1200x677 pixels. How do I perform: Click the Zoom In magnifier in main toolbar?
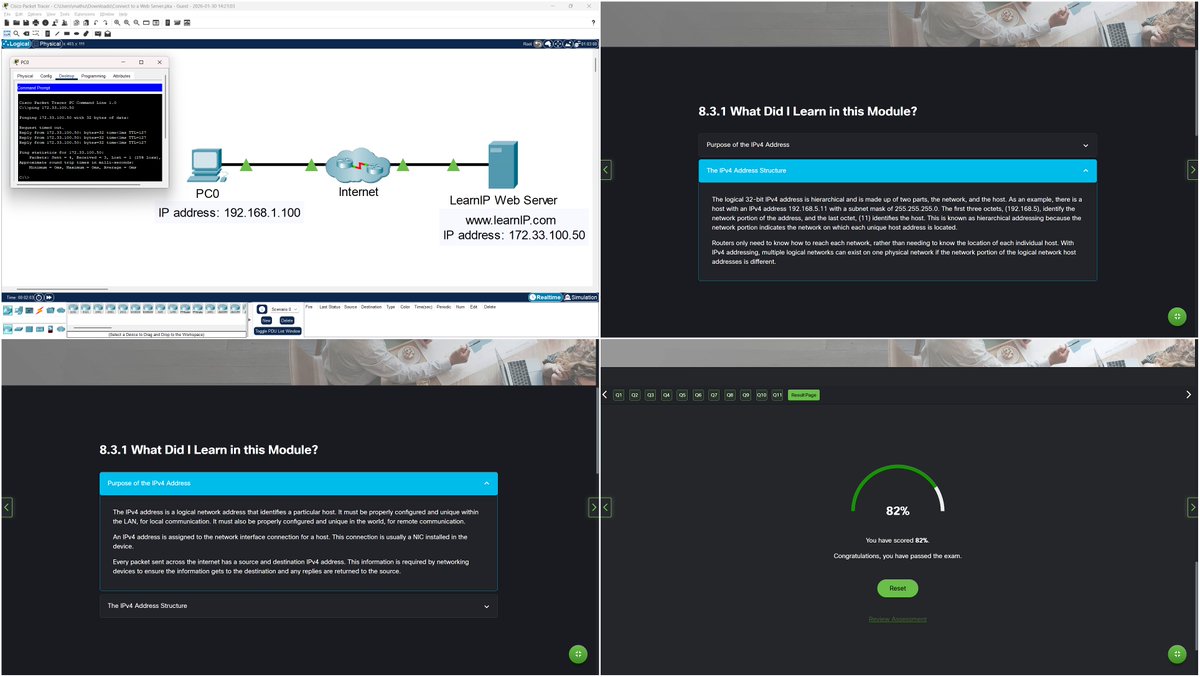point(117,23)
